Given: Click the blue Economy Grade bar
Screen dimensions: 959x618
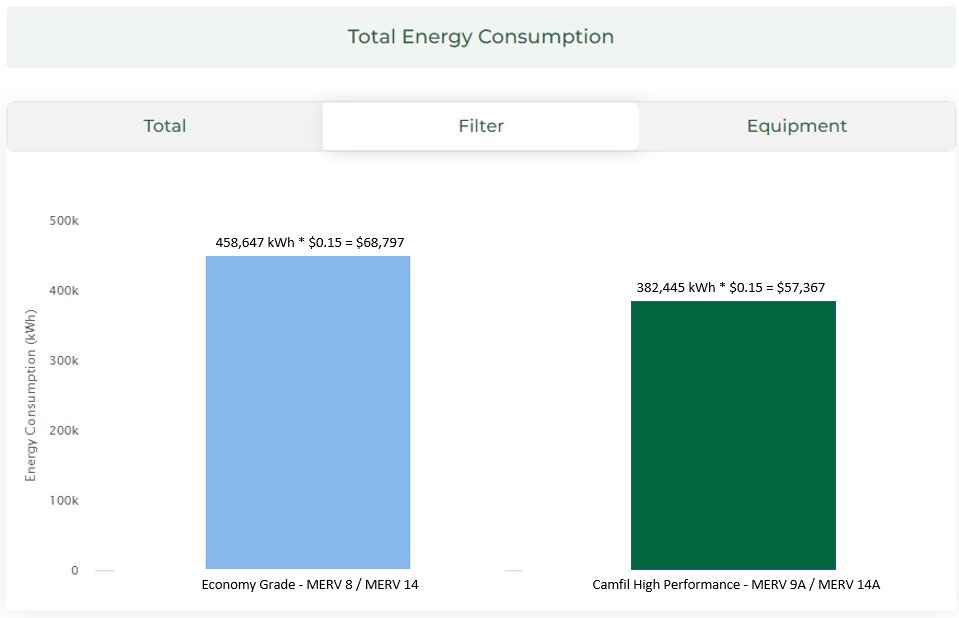Looking at the screenshot, I should pos(308,412).
